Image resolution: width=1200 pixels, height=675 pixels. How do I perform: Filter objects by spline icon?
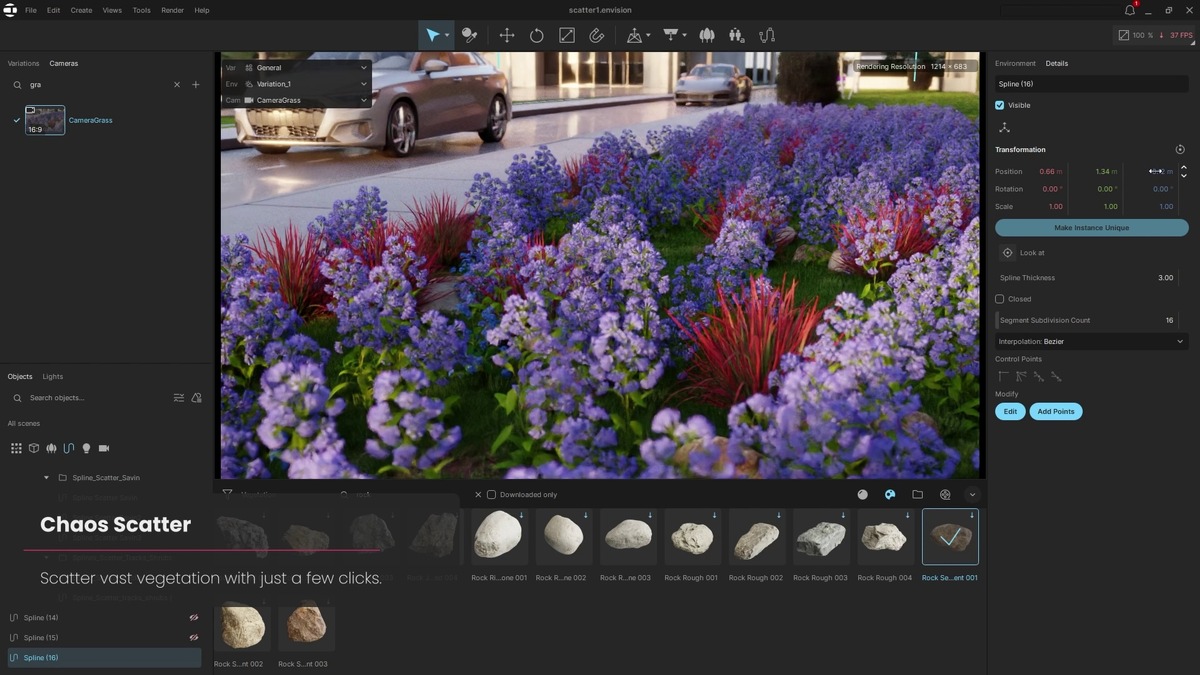69,448
